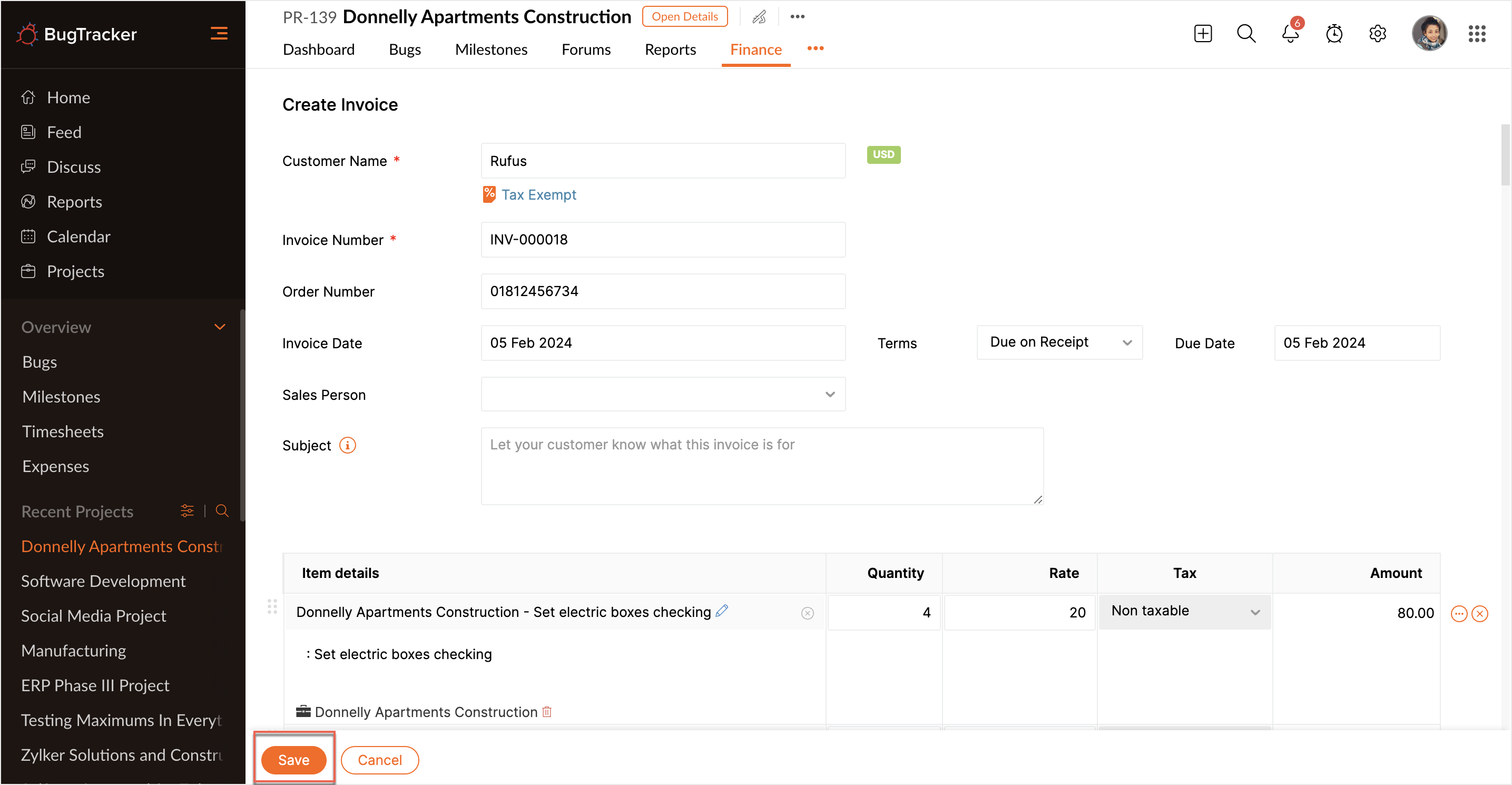Collapse the Overview section chevron
Screen dimensions: 1512x785
[x=220, y=327]
